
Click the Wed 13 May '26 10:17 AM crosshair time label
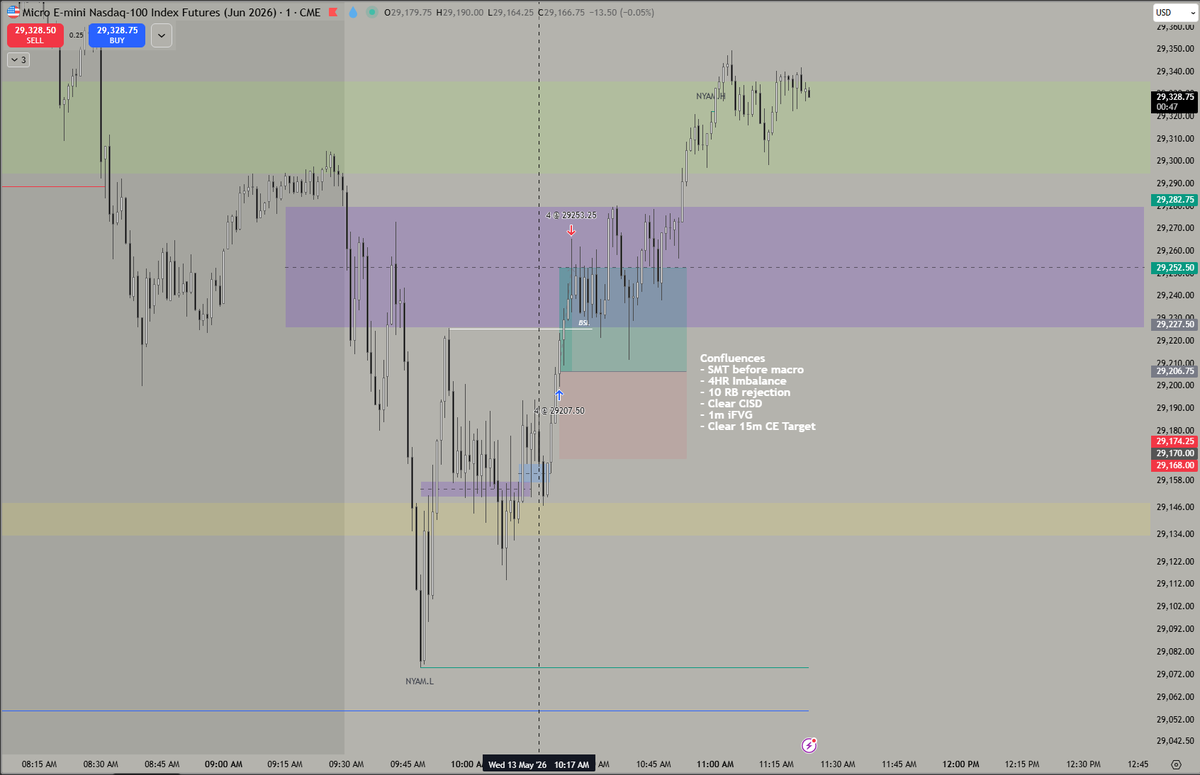click(539, 765)
